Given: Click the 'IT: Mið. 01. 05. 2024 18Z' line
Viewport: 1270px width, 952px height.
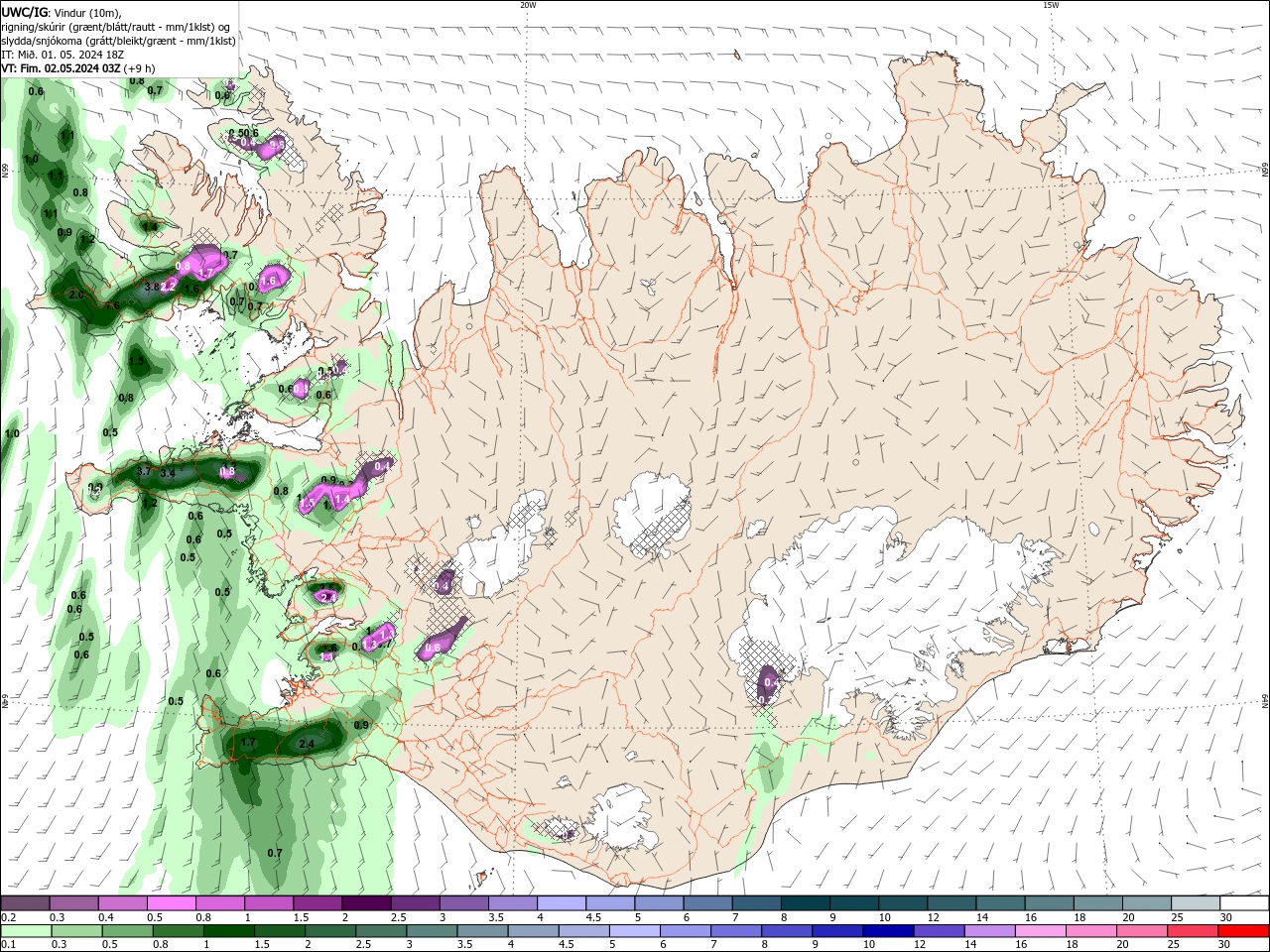Looking at the screenshot, I should [61, 55].
